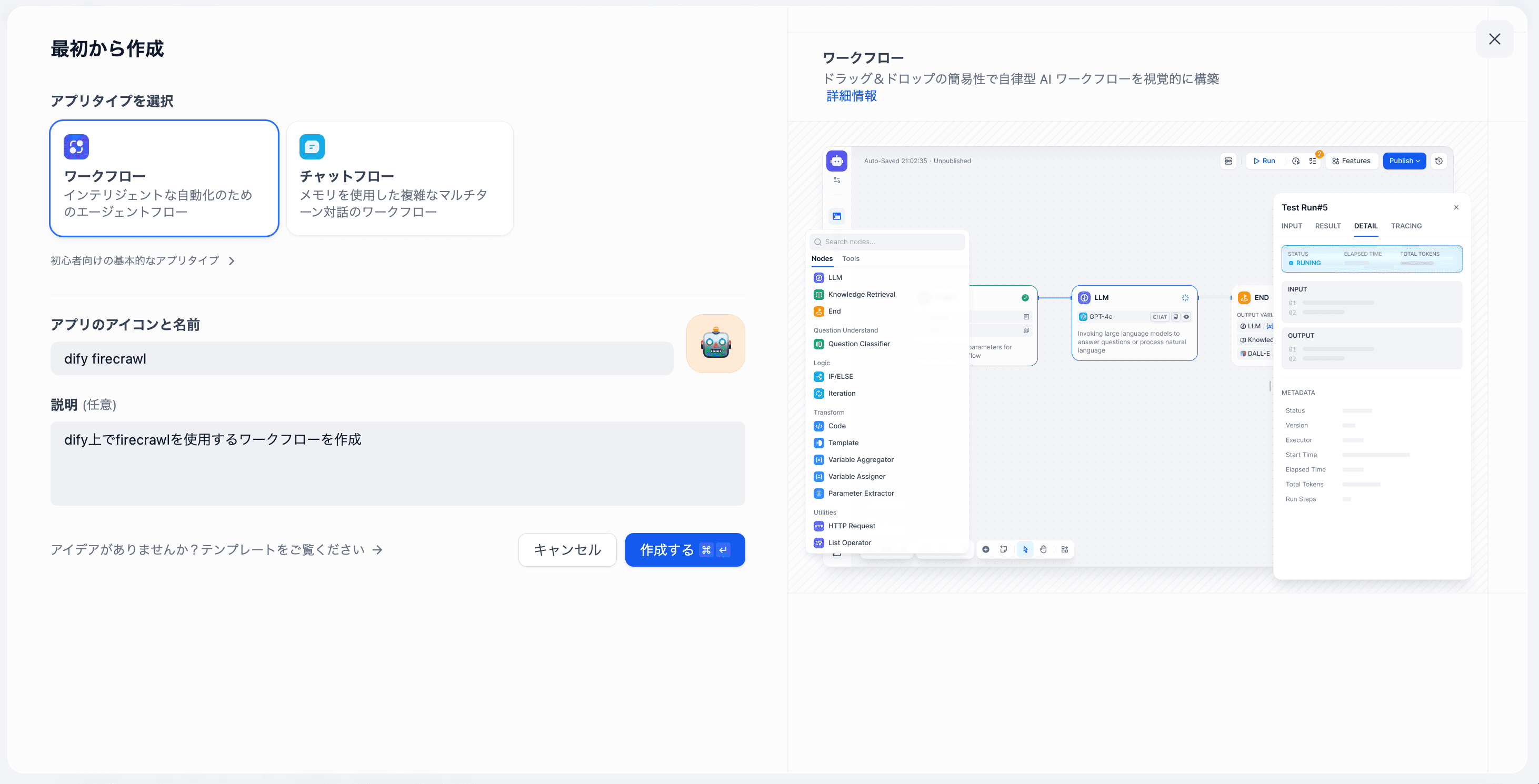Select the TRACING tab in Test Run
Image resolution: width=1539 pixels, height=784 pixels.
tap(1406, 226)
